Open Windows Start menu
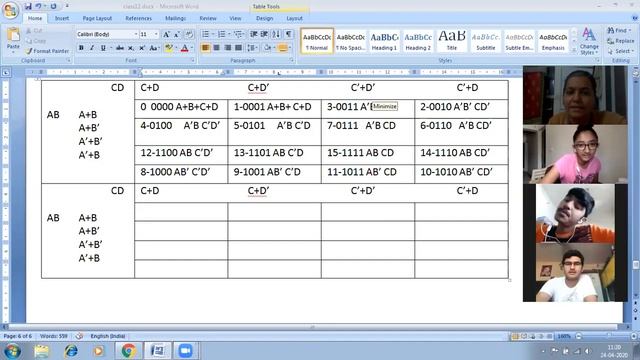This screenshot has height=360, width=640. [x=12, y=351]
